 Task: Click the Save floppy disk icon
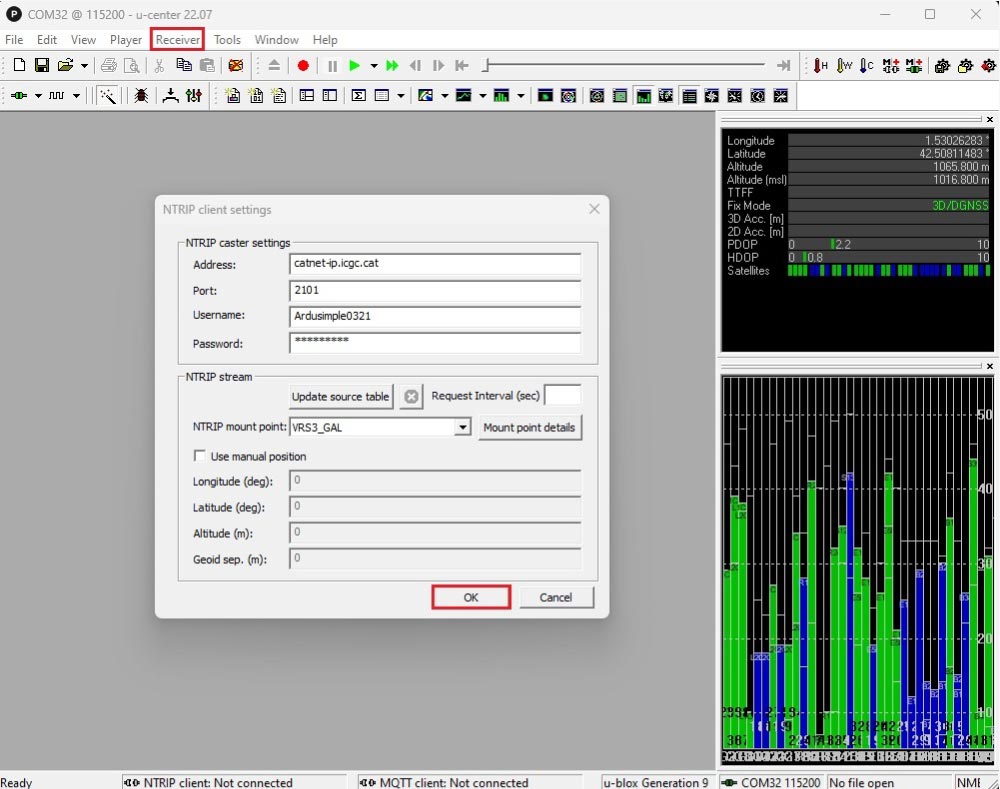pos(42,66)
